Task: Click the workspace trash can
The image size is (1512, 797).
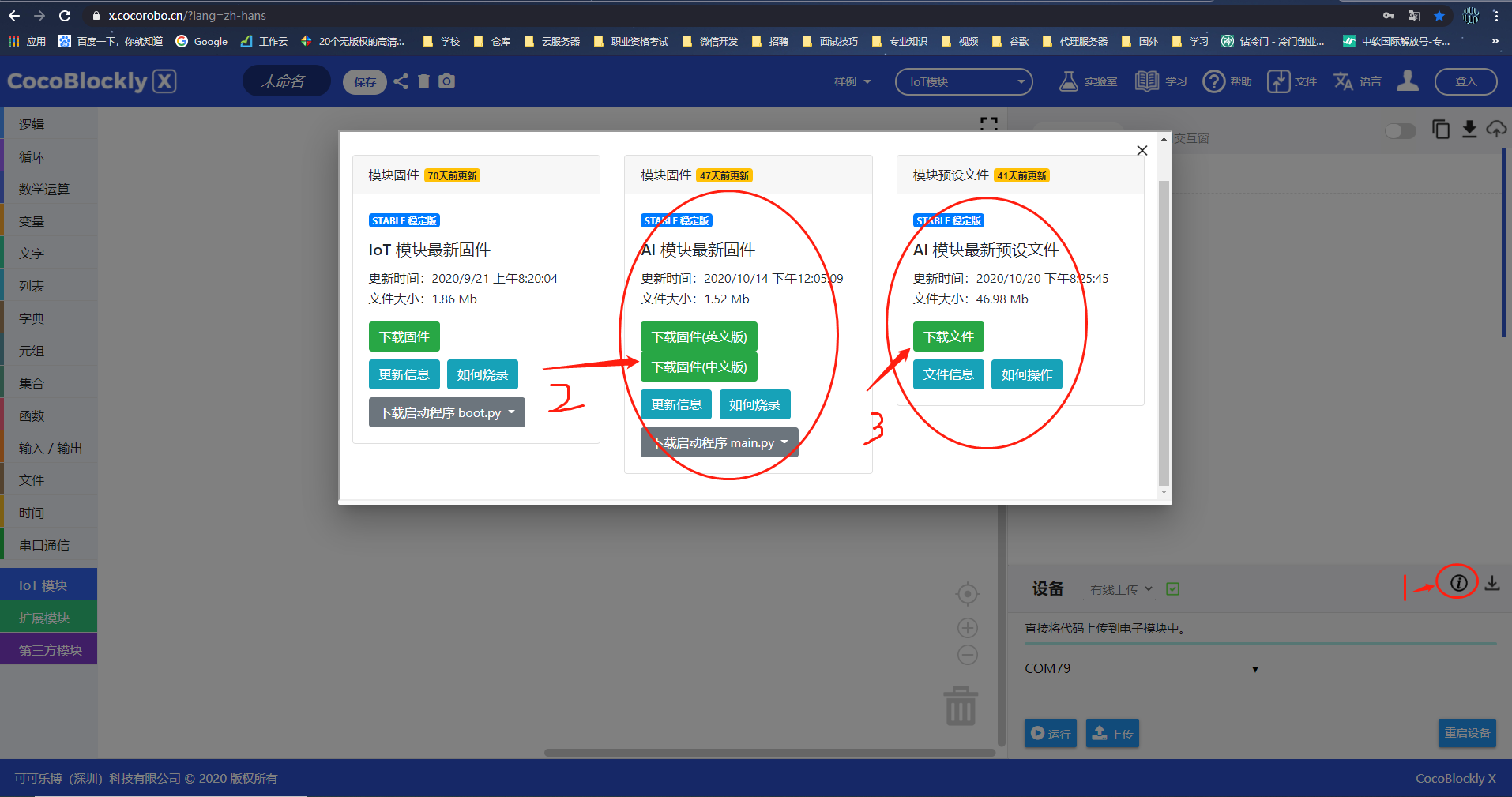Action: pos(961,705)
